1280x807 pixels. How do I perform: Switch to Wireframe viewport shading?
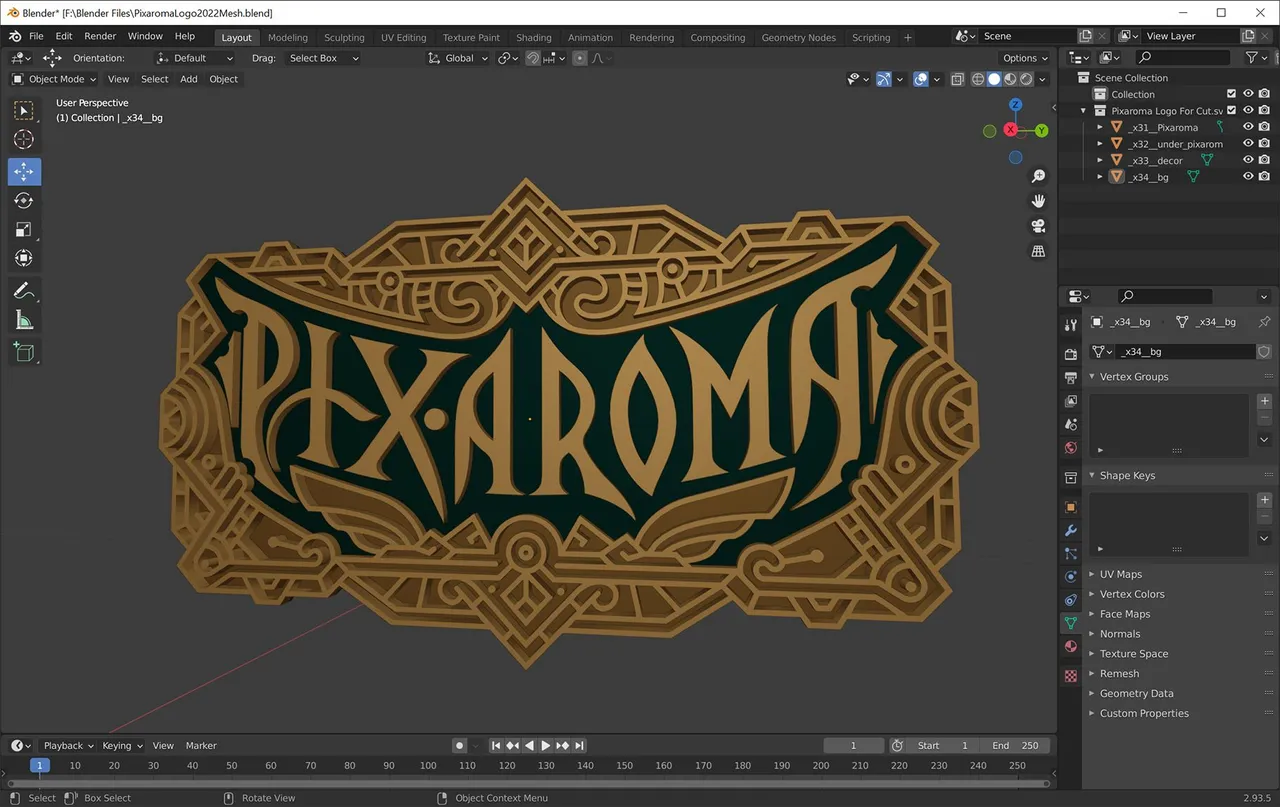click(x=978, y=79)
